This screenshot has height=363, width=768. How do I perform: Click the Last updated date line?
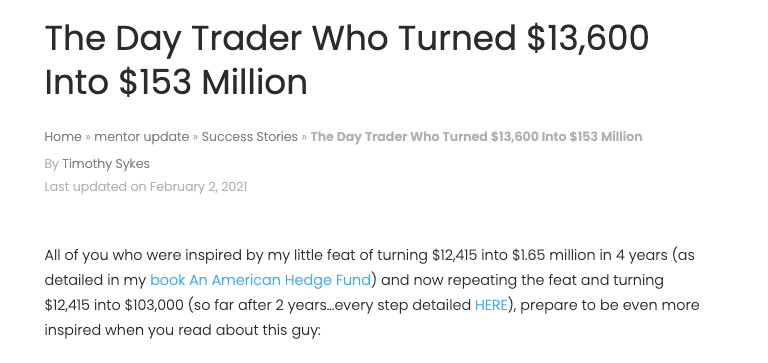[146, 187]
